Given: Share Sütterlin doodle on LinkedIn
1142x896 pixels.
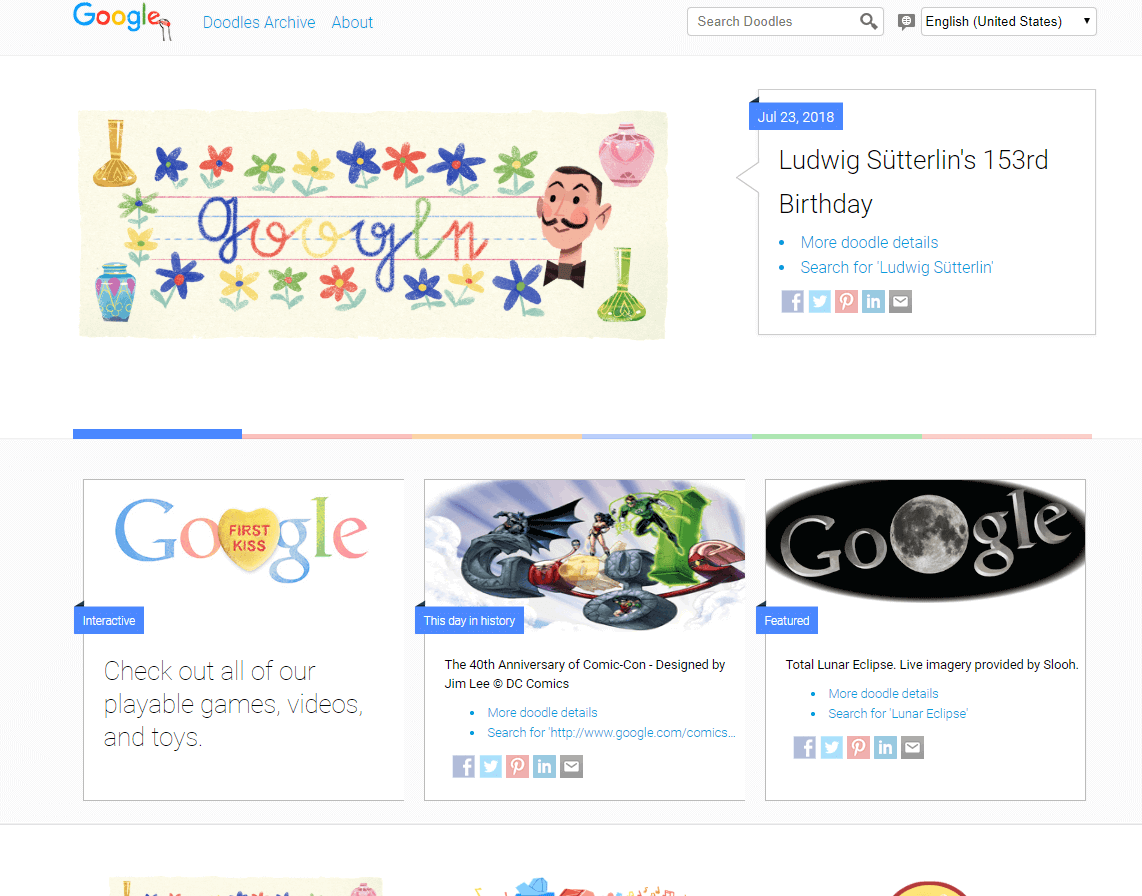Looking at the screenshot, I should (873, 302).
